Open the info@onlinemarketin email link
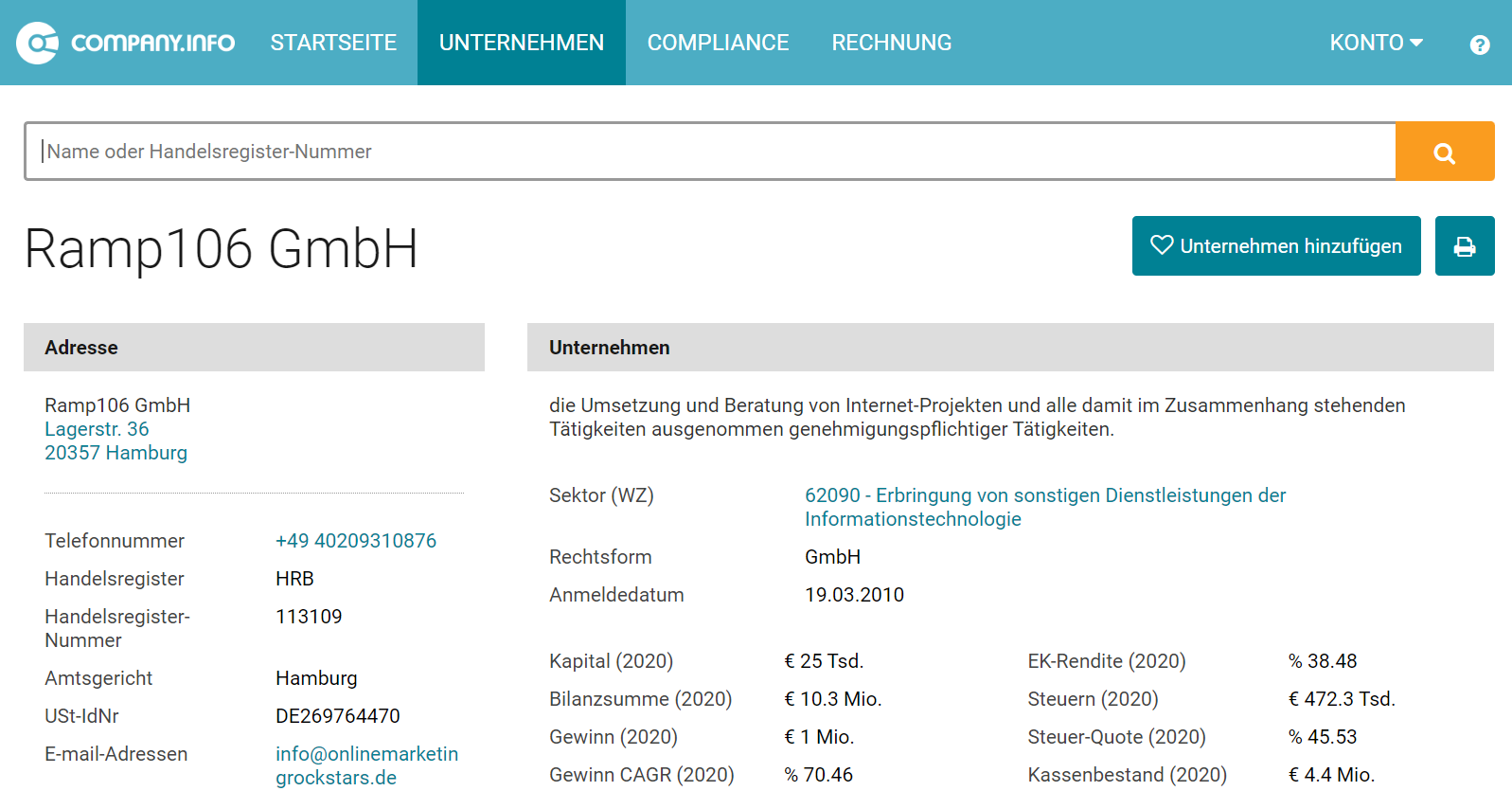This screenshot has height=791, width=1512. (x=366, y=765)
